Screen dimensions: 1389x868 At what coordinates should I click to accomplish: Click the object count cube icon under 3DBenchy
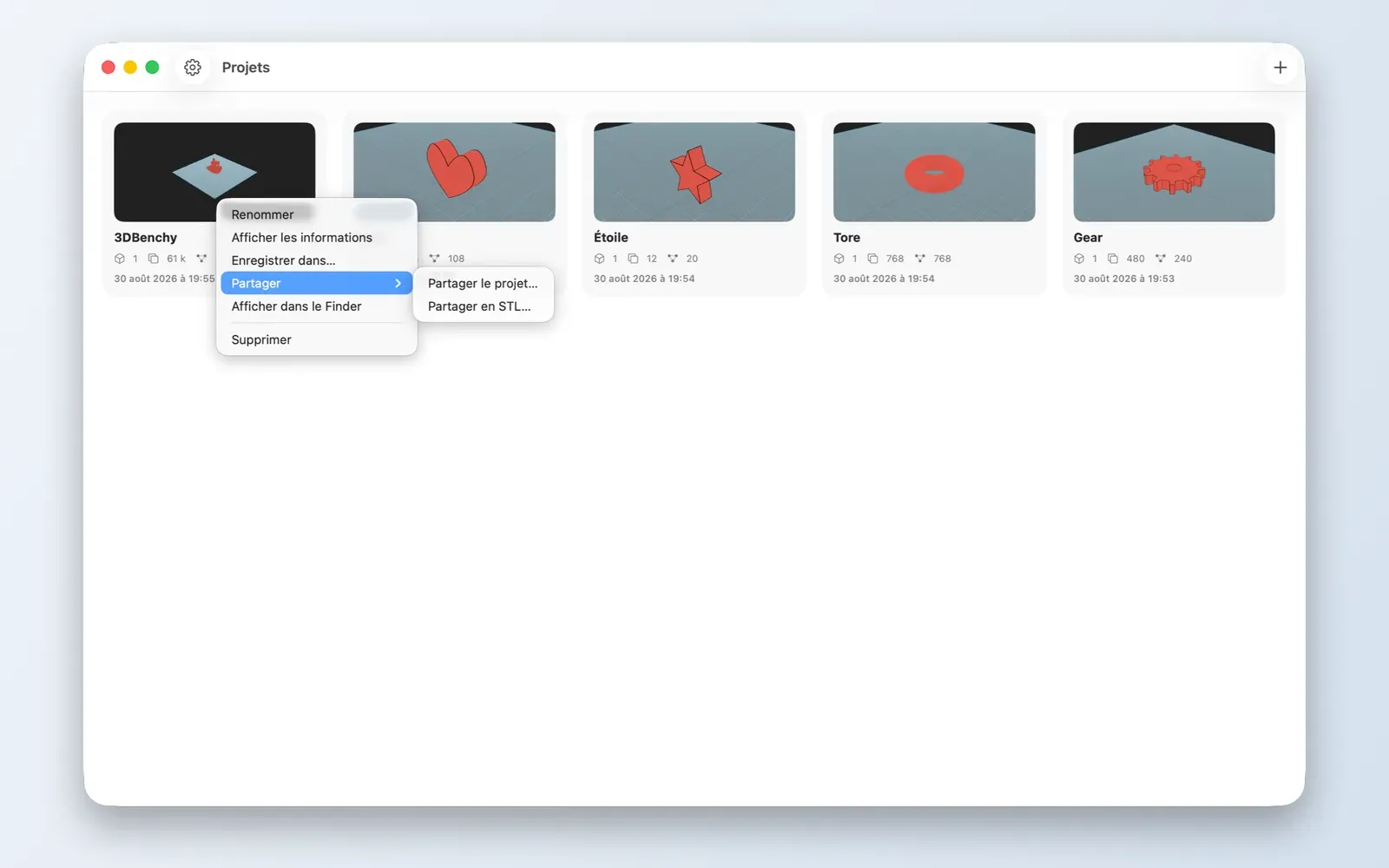click(x=120, y=259)
